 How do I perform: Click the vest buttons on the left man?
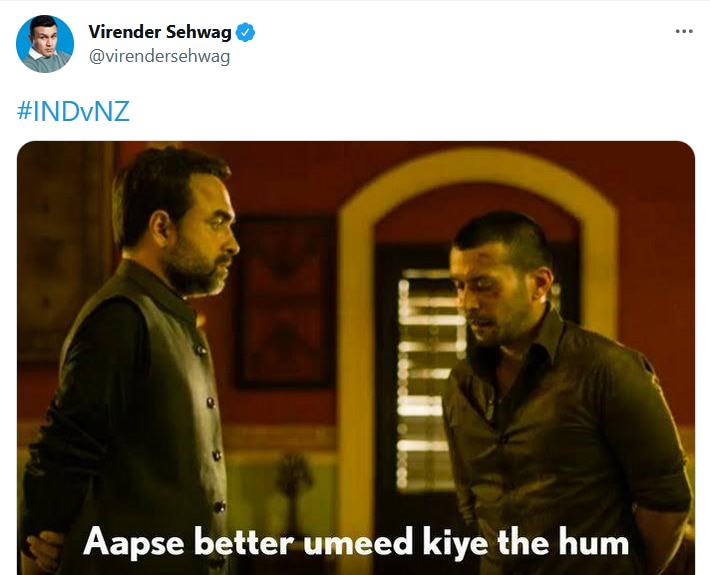(x=212, y=428)
